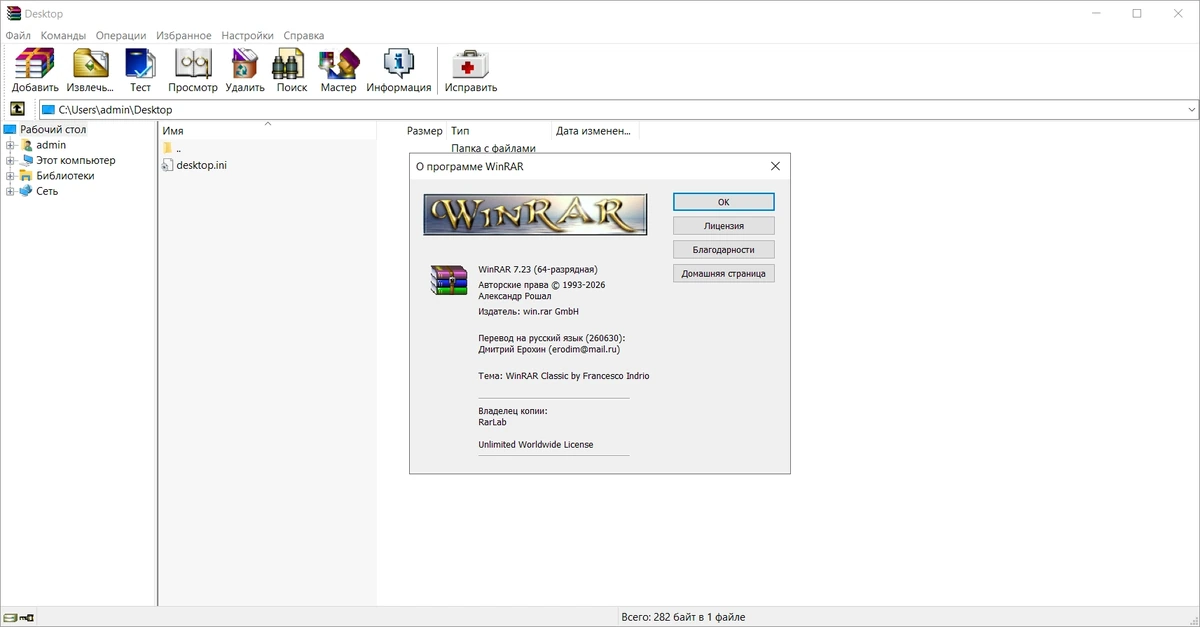The image size is (1200, 627).
Task: Click 'Unlimited Worldwide License' text
Action: pyautogui.click(x=536, y=445)
